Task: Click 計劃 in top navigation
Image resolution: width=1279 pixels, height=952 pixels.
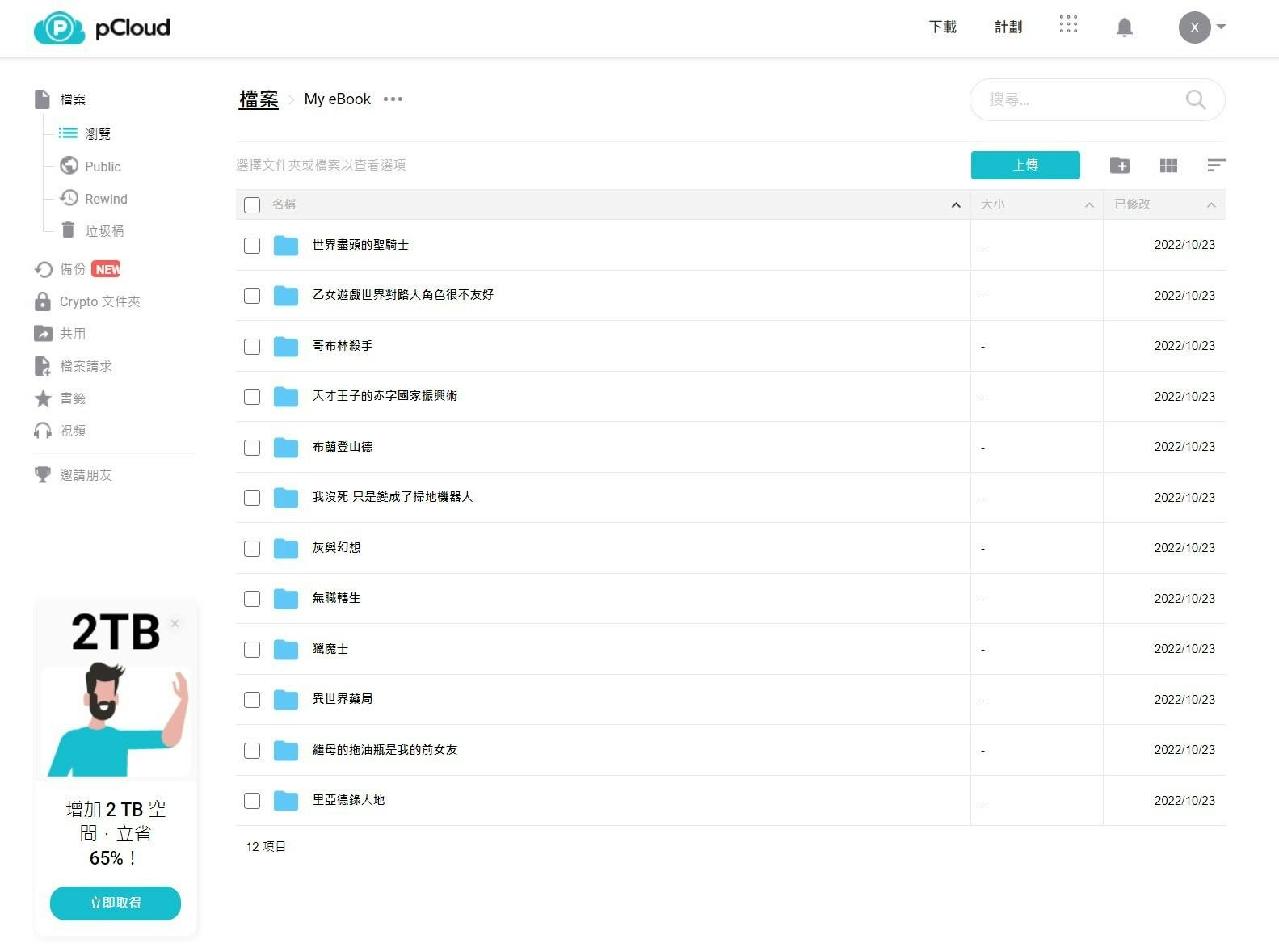Action: coord(1008,27)
